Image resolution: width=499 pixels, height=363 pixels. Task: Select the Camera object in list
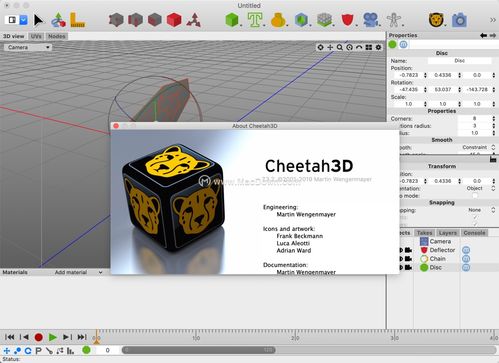440,241
